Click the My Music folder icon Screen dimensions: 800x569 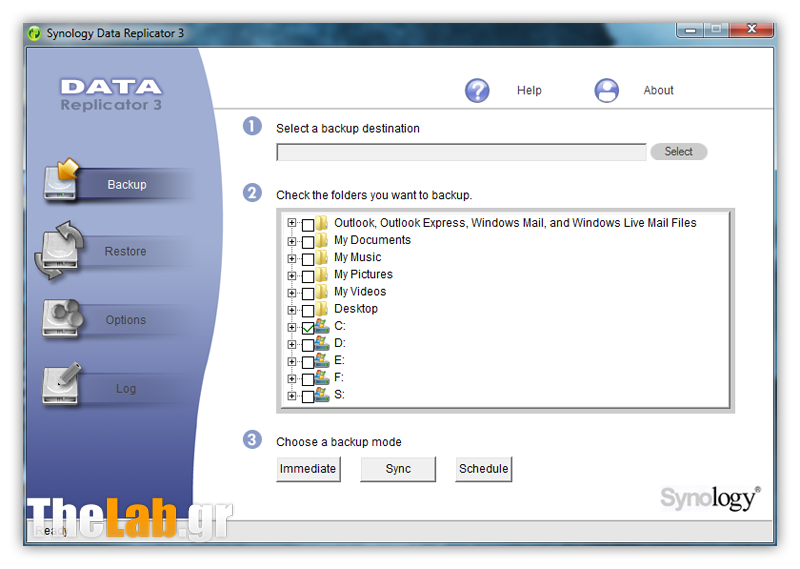322,257
